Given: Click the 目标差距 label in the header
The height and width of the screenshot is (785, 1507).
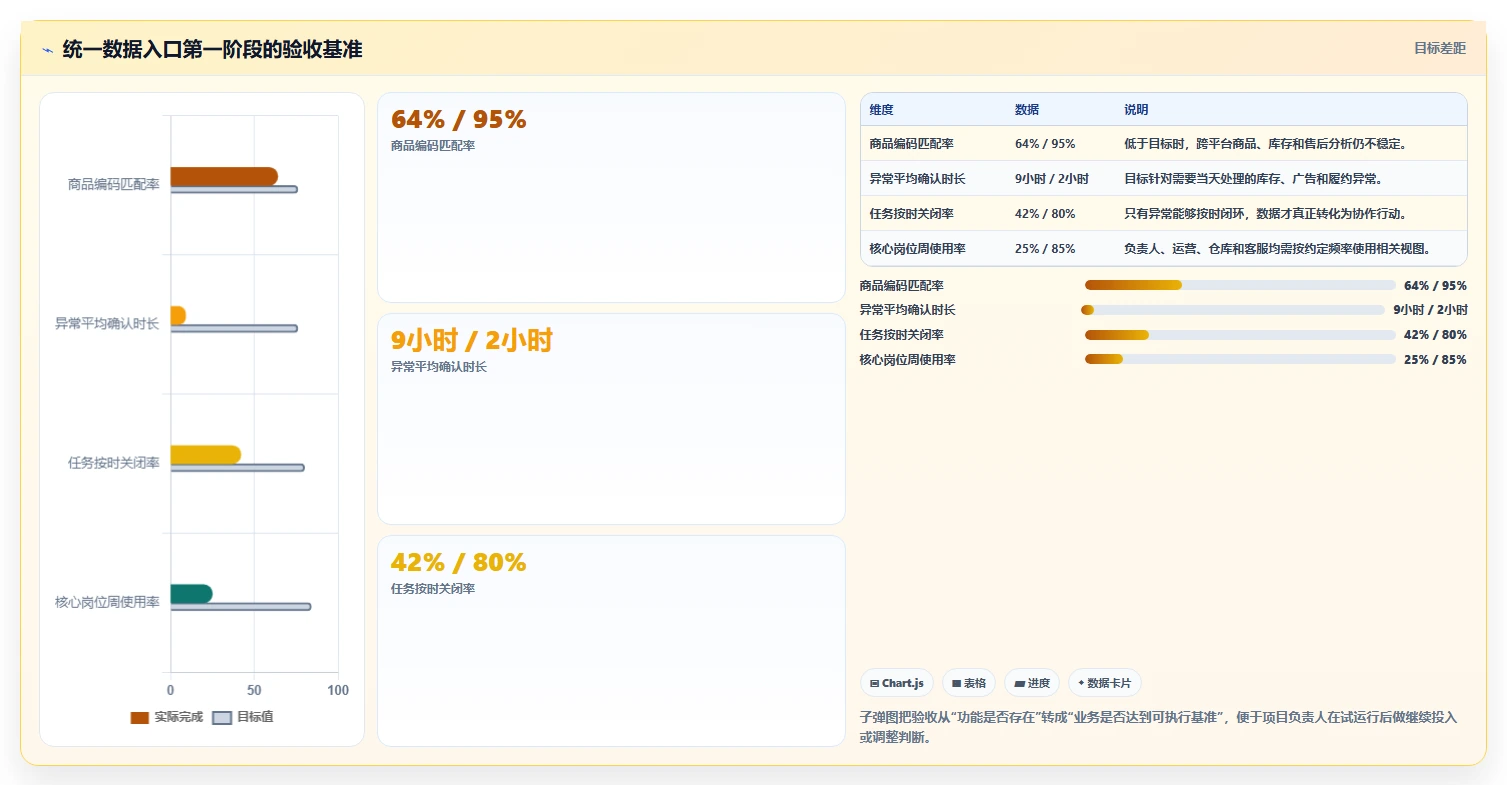Looking at the screenshot, I should coord(1440,48).
